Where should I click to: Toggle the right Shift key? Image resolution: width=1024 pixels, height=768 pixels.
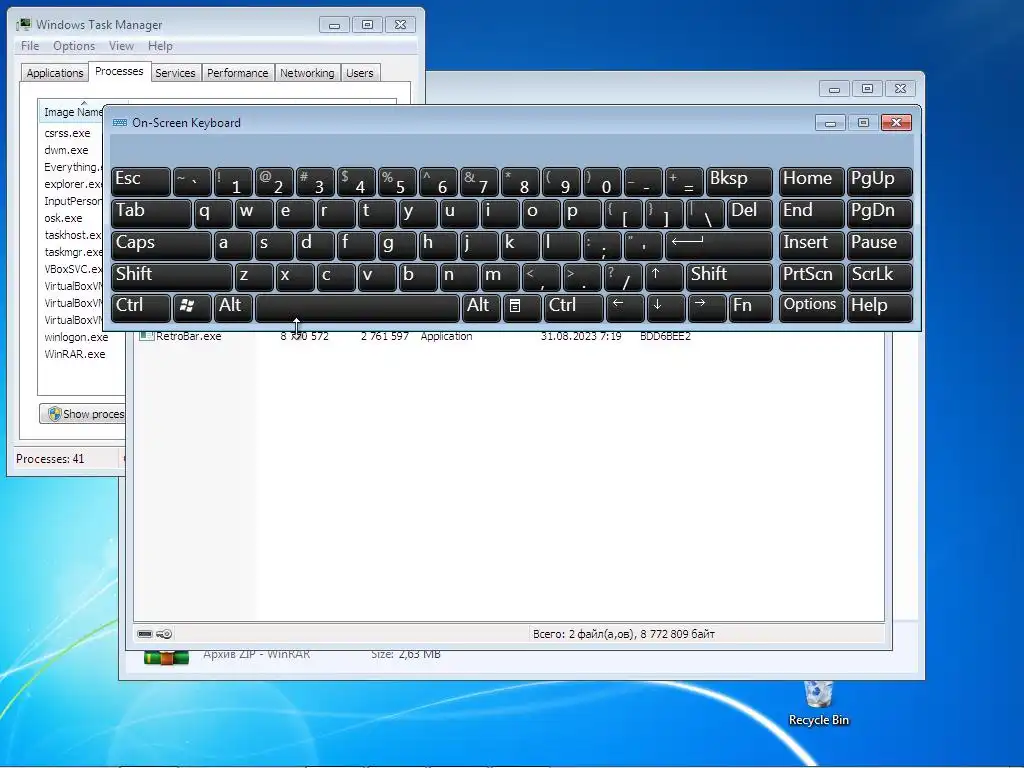(x=729, y=276)
